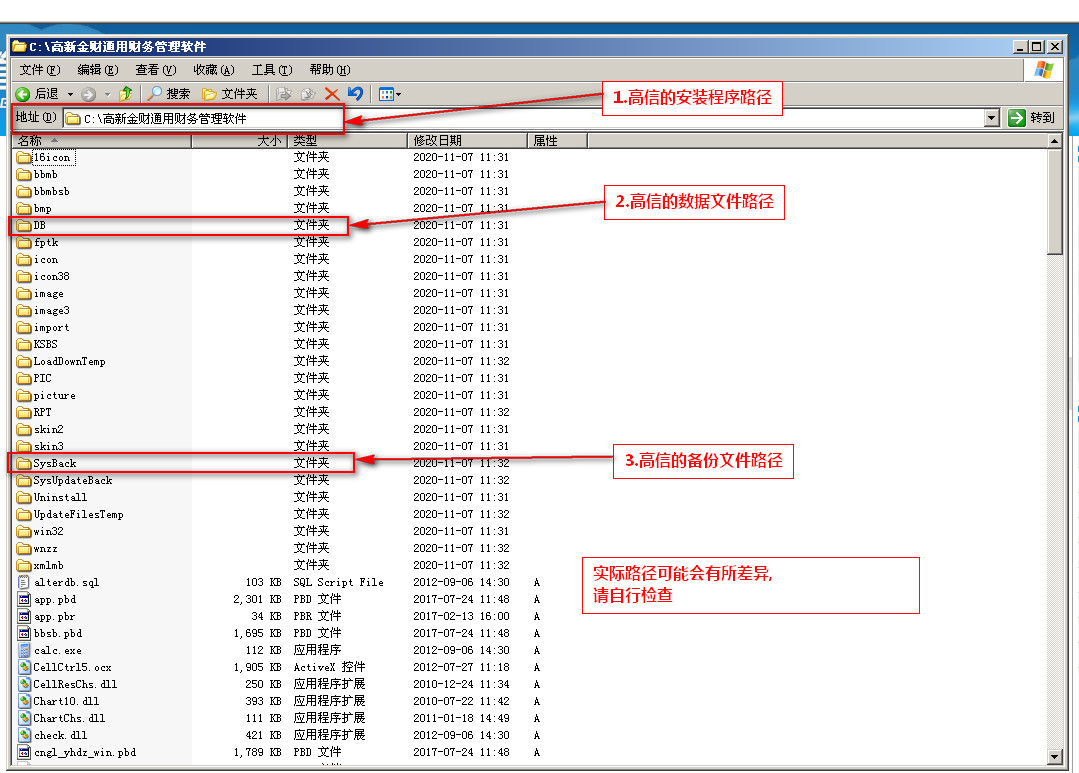Toggle the Folders pane toolbar button
Viewport: 1079px width, 773px height.
coord(230,94)
